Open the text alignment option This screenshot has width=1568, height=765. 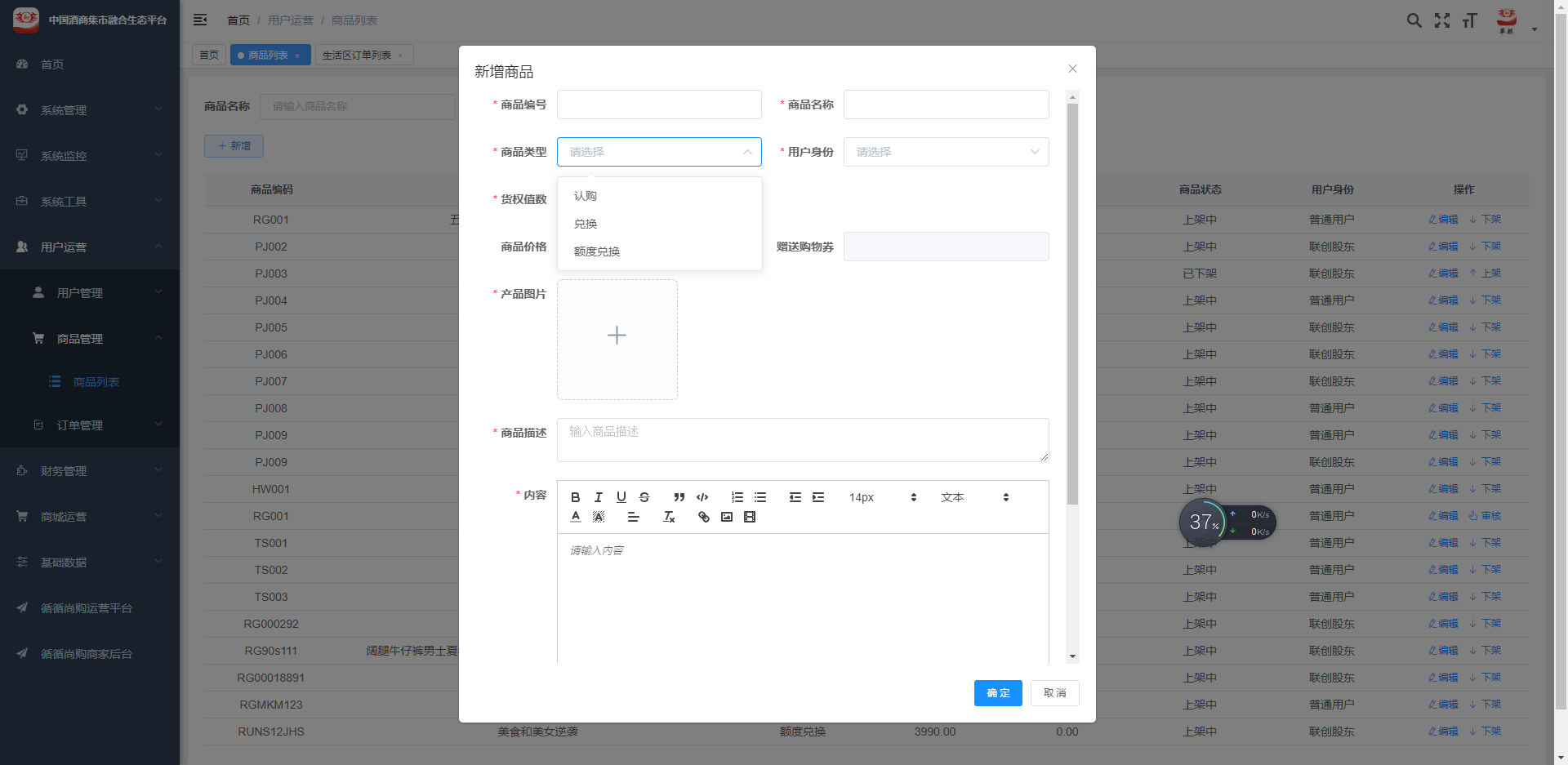point(633,517)
